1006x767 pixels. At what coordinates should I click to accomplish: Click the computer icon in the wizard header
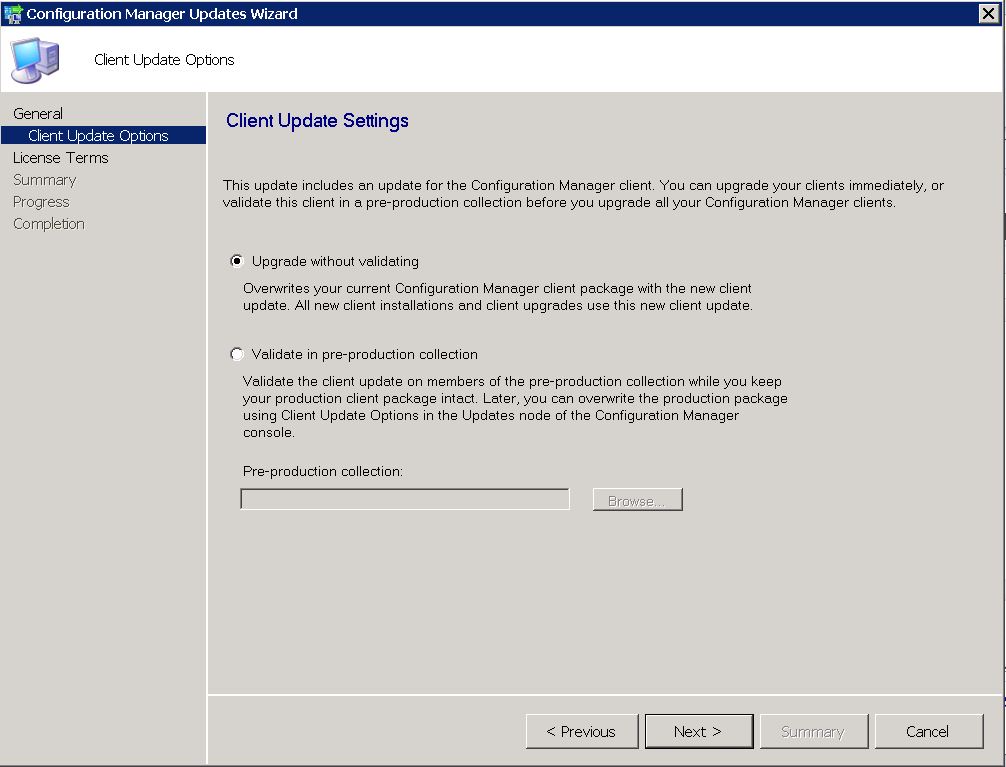point(35,60)
